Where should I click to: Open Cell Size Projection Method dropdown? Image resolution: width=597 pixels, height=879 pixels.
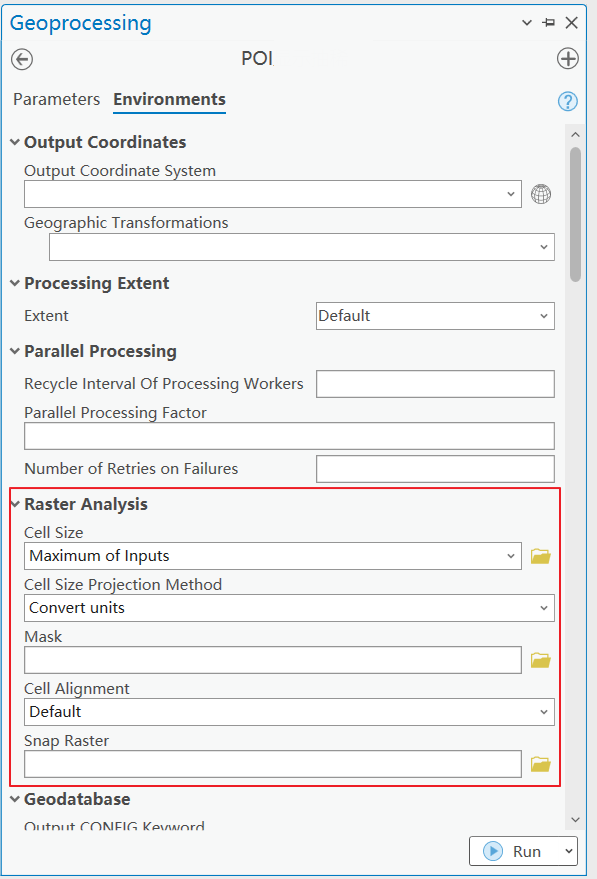pyautogui.click(x=289, y=608)
